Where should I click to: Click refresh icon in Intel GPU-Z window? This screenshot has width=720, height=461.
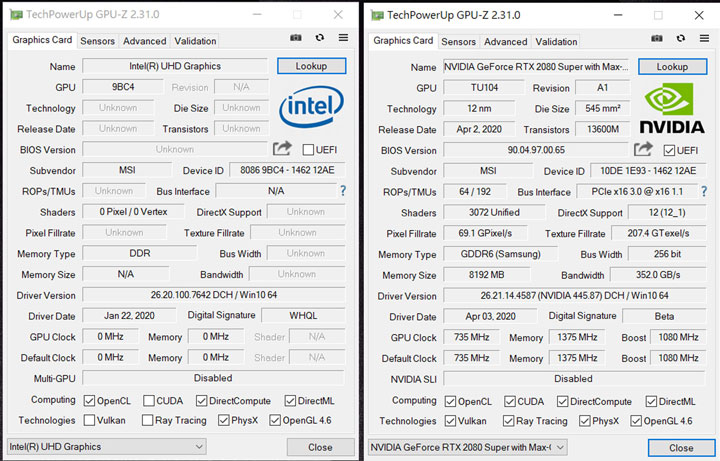click(320, 38)
